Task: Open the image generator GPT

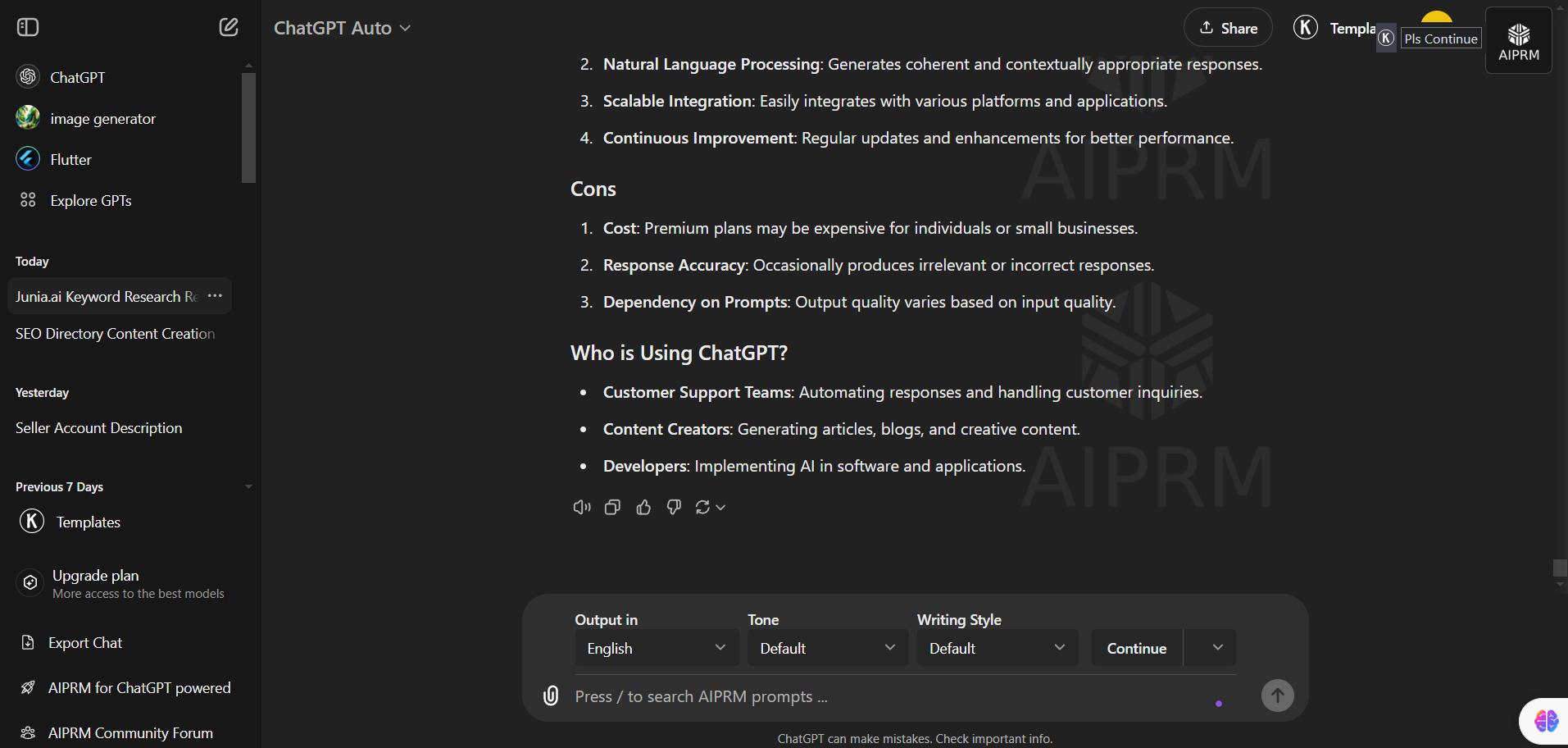Action: [x=28, y=117]
